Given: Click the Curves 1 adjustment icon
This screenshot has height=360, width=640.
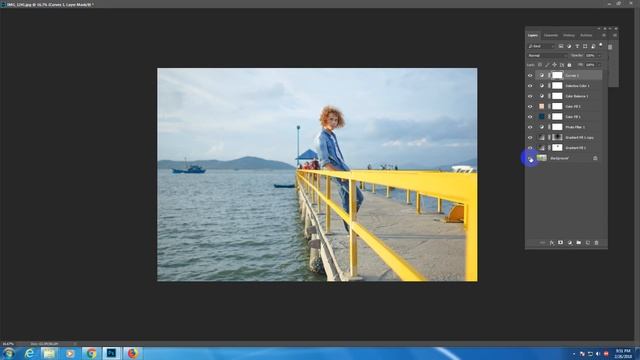Looking at the screenshot, I should pos(542,76).
